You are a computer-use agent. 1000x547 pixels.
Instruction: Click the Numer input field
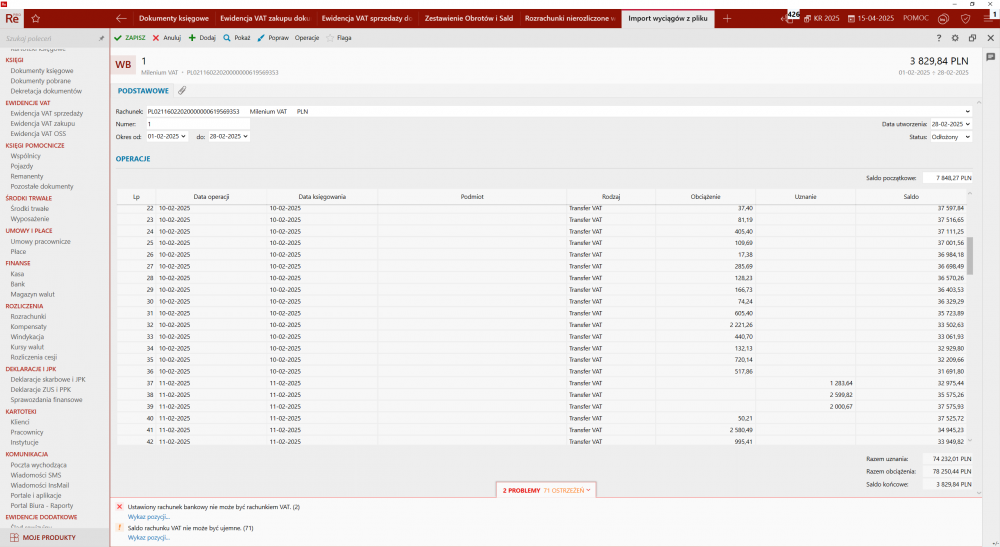[x=198, y=124]
